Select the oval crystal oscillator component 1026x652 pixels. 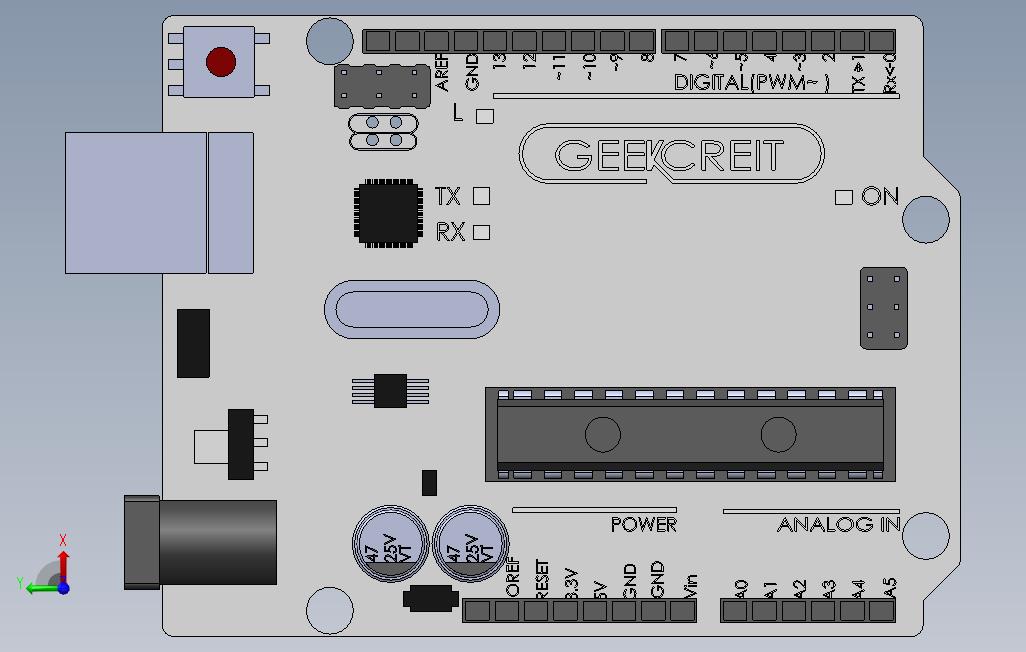coord(412,309)
